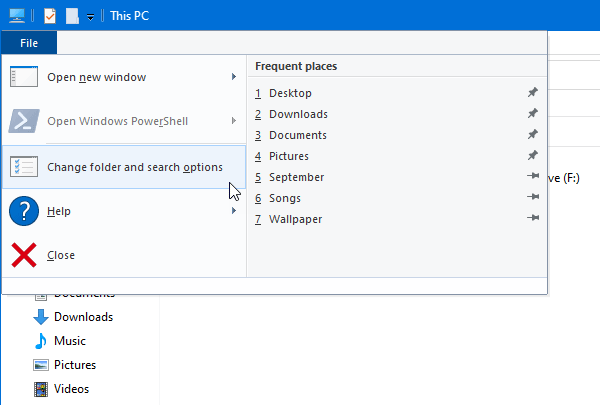
Task: Open Desktop from Frequent places
Action: click(x=397, y=93)
